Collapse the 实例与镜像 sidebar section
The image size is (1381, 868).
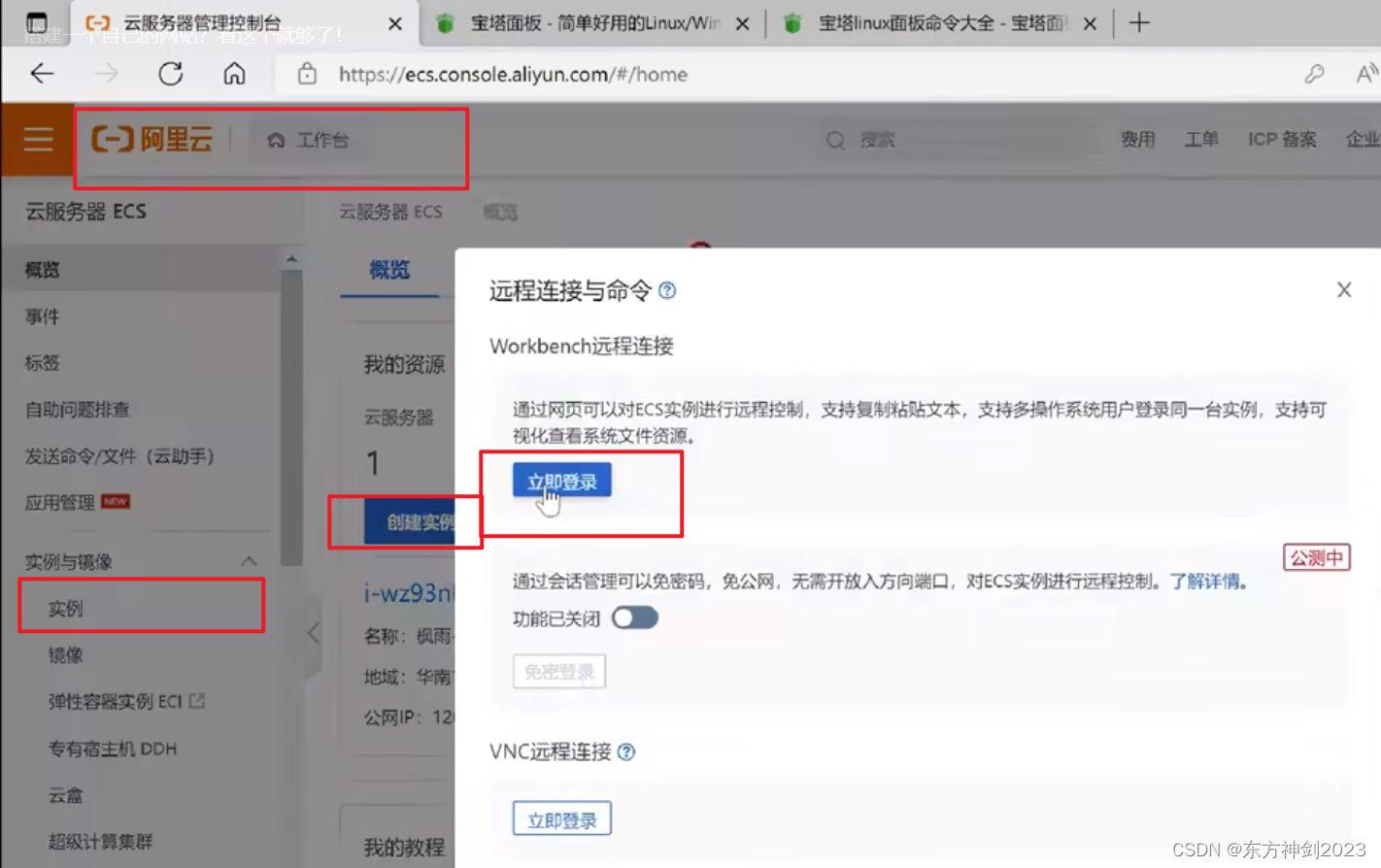[249, 561]
